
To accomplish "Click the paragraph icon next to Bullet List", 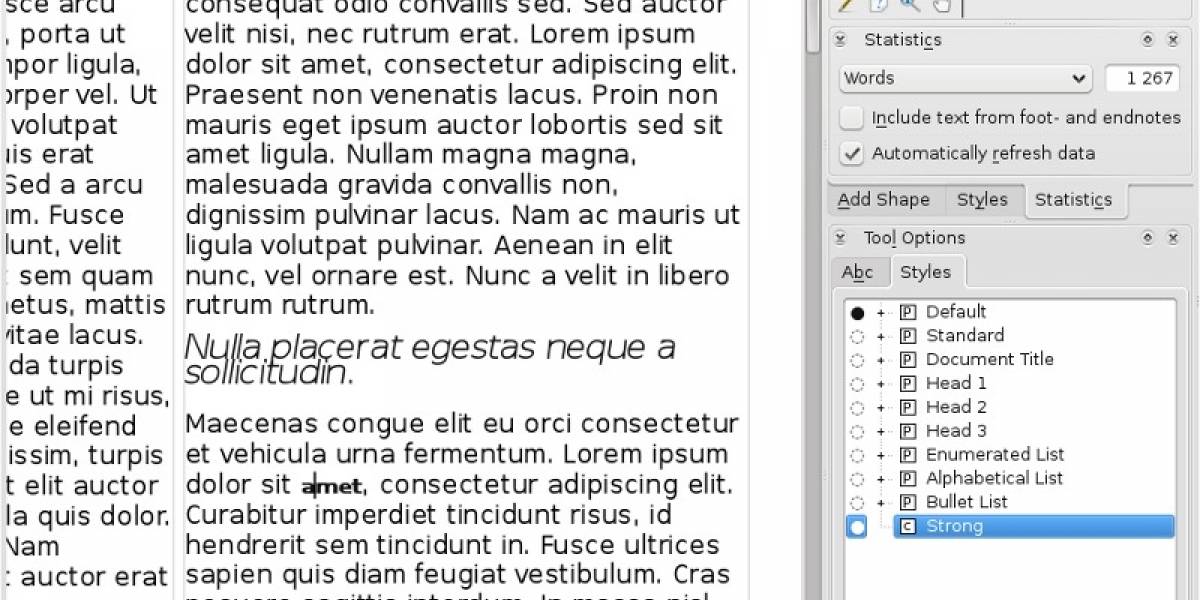I will tap(908, 502).
